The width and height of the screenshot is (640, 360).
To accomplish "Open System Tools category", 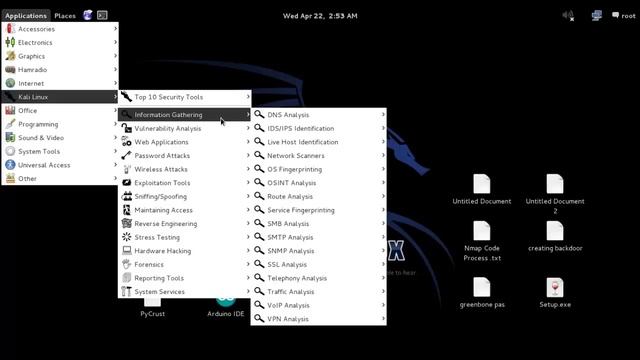I will (x=60, y=151).
